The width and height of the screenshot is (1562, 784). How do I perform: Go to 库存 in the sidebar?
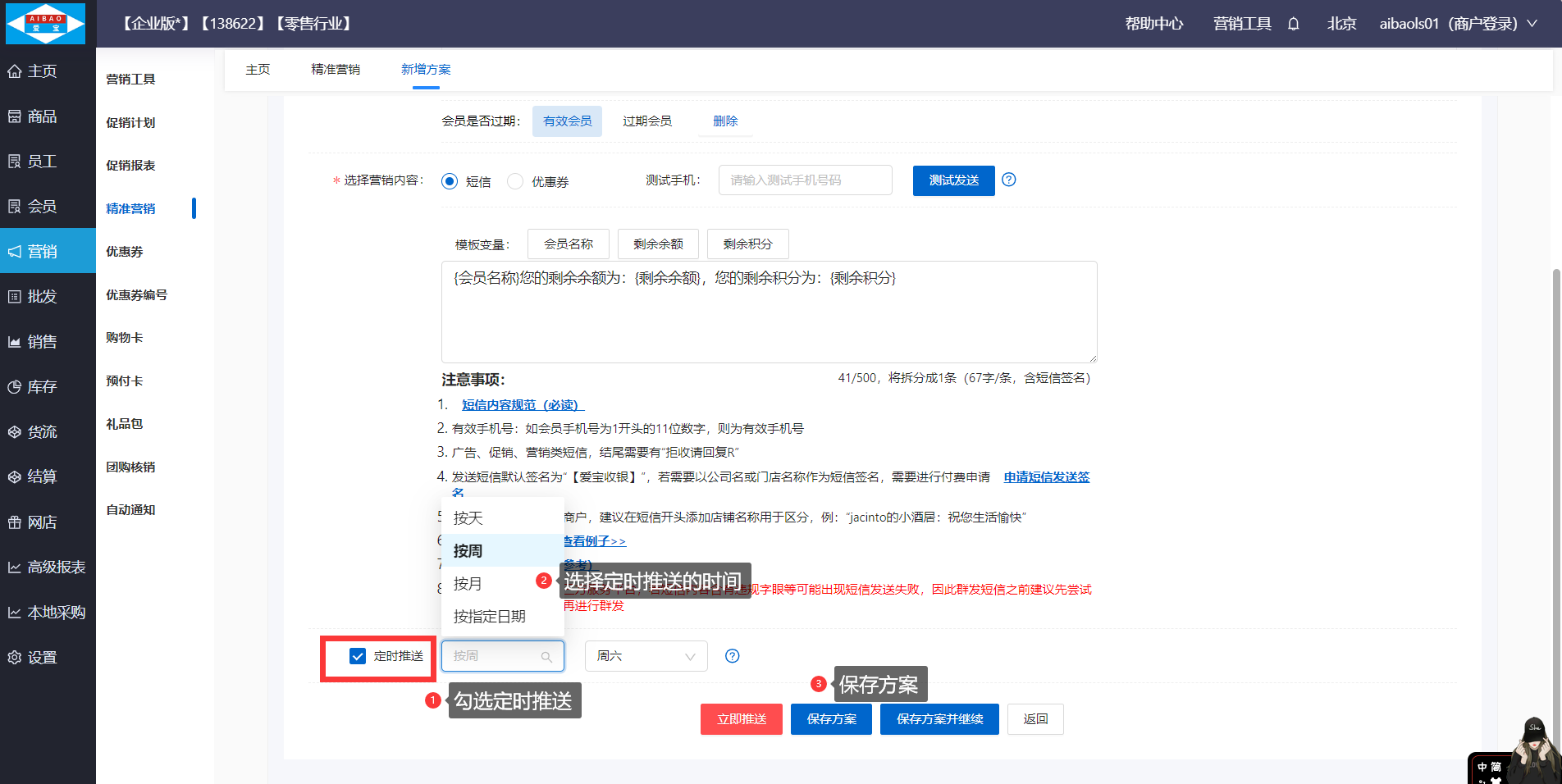point(43,387)
